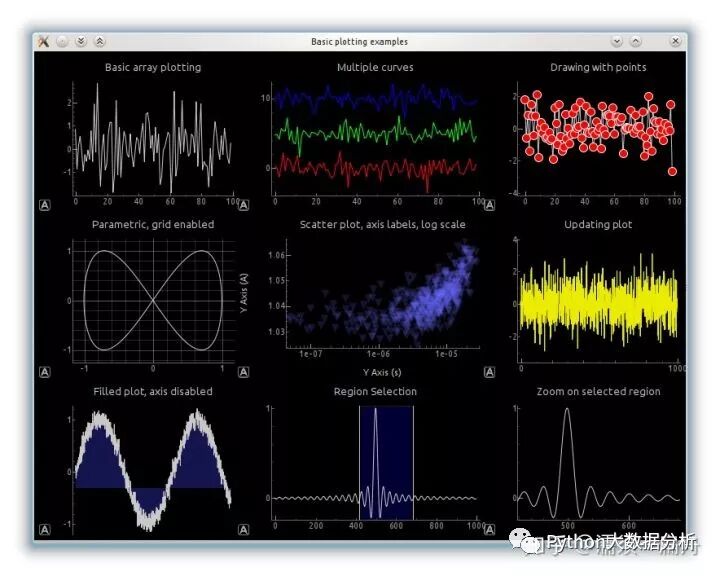Click the right edge line of the selection region
Screen dimensions: 720x576
pyautogui.click(x=413, y=463)
